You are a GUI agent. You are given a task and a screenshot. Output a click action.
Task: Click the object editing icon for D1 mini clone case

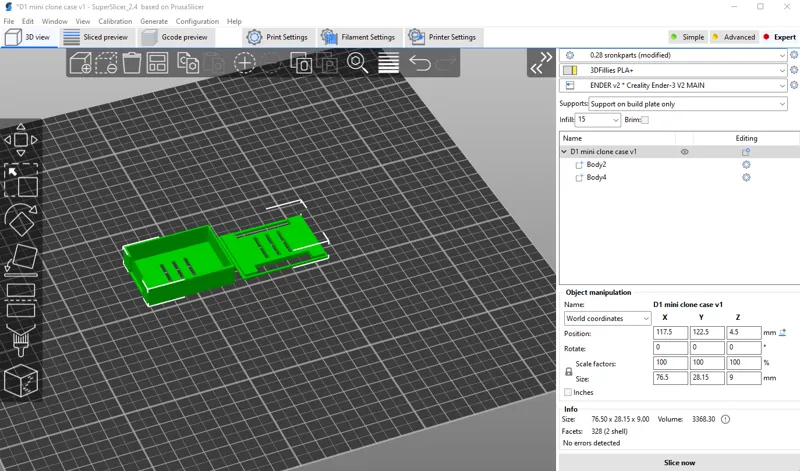pos(746,152)
